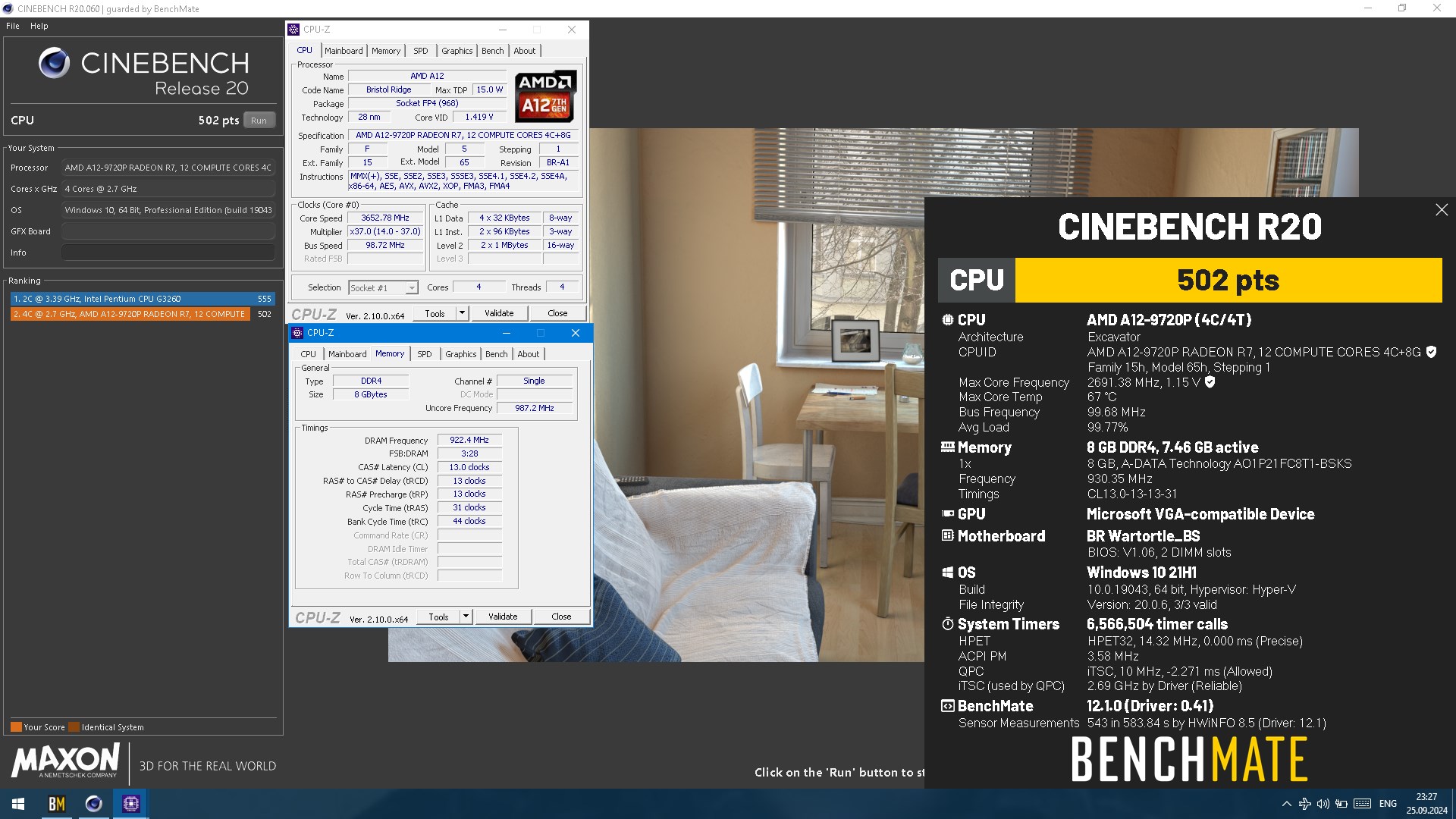The image size is (1456, 819).
Task: Open the volume tray icon
Action: coord(1323,804)
